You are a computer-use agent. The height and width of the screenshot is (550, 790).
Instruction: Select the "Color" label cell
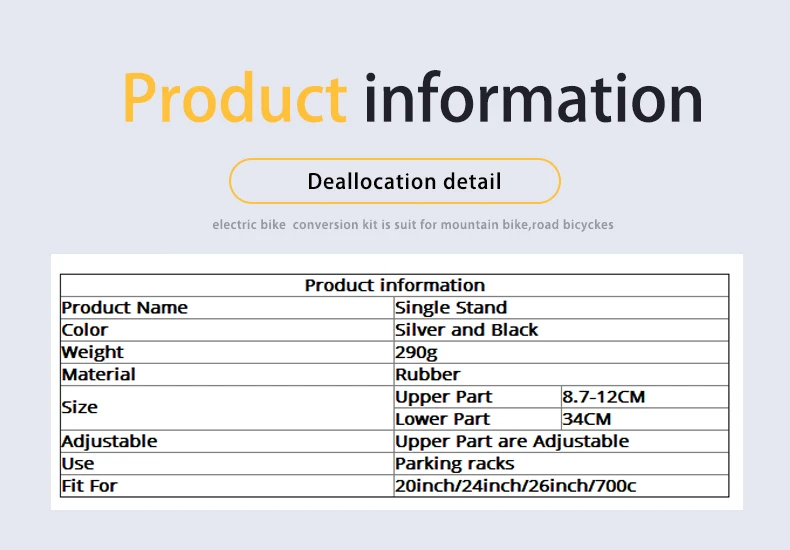(x=227, y=330)
